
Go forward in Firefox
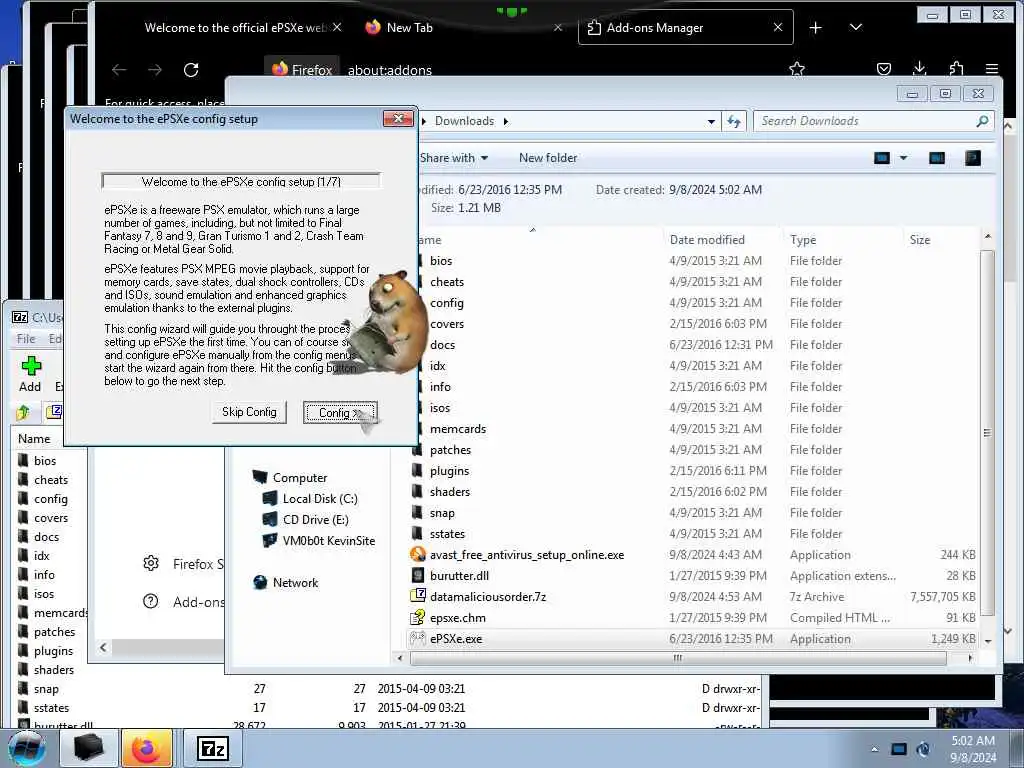(155, 70)
